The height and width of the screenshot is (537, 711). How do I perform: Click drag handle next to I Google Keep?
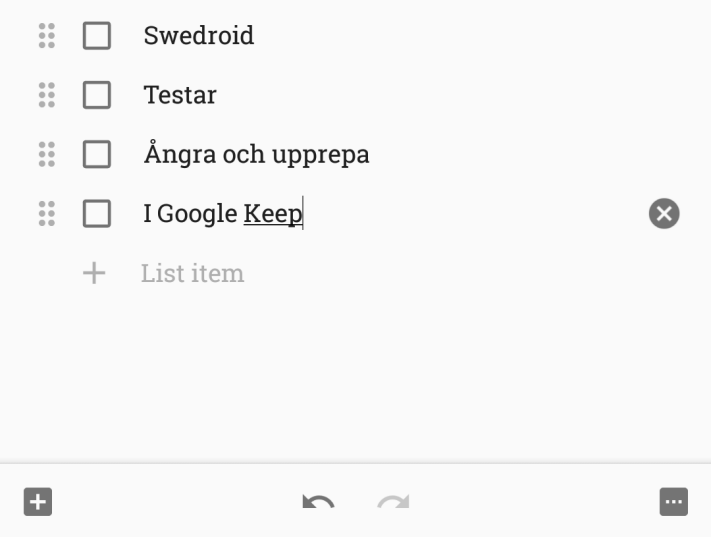[46, 213]
